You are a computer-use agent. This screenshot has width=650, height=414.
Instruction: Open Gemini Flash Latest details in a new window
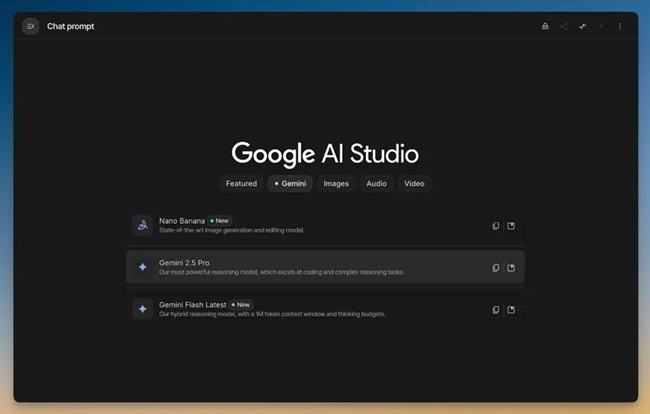510,310
